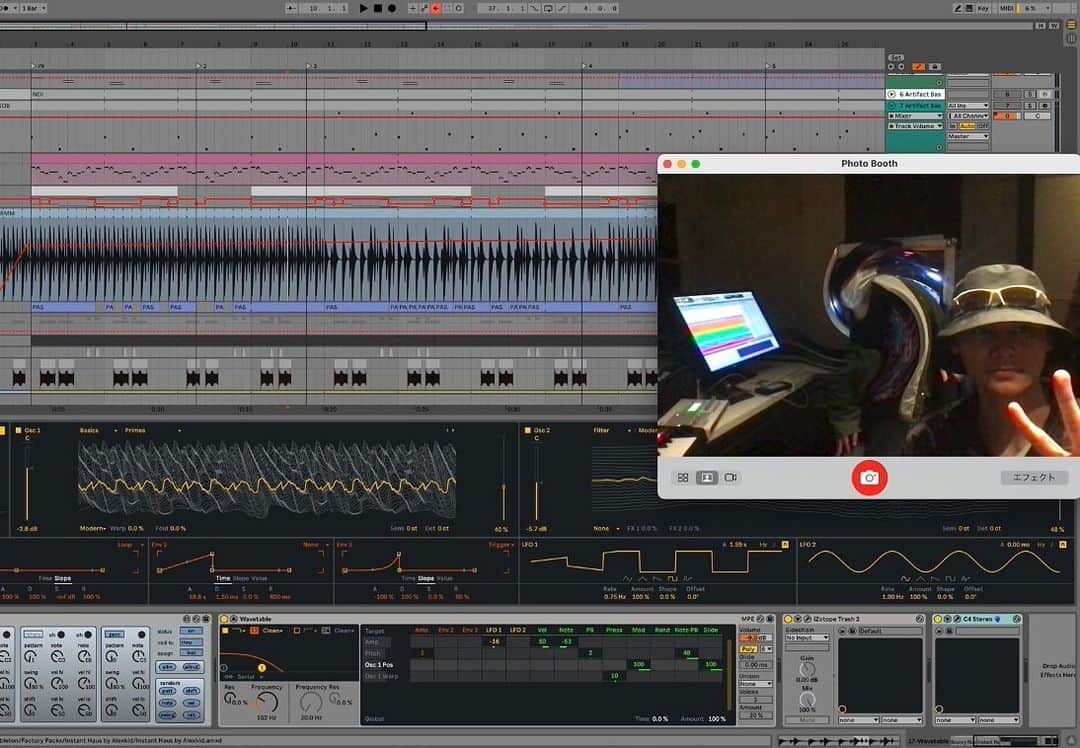Screen dimensions: 1080x748
Task: Take a photo with Photo Booth shutter
Action: coord(869,477)
